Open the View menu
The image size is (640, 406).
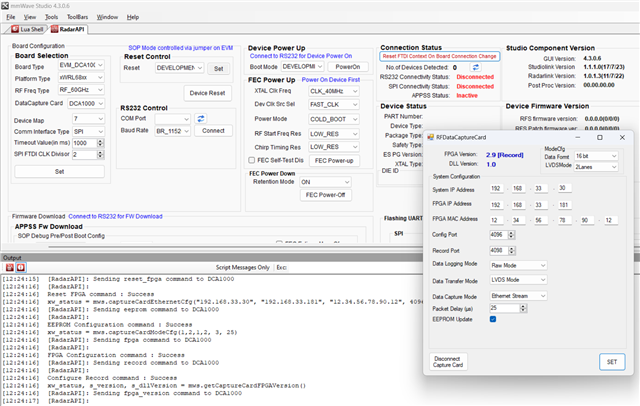point(30,17)
